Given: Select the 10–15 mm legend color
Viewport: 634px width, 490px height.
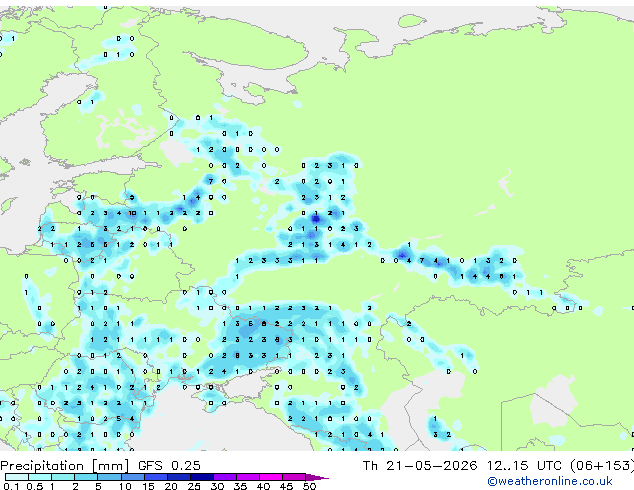Looking at the screenshot, I should [x=132, y=477].
